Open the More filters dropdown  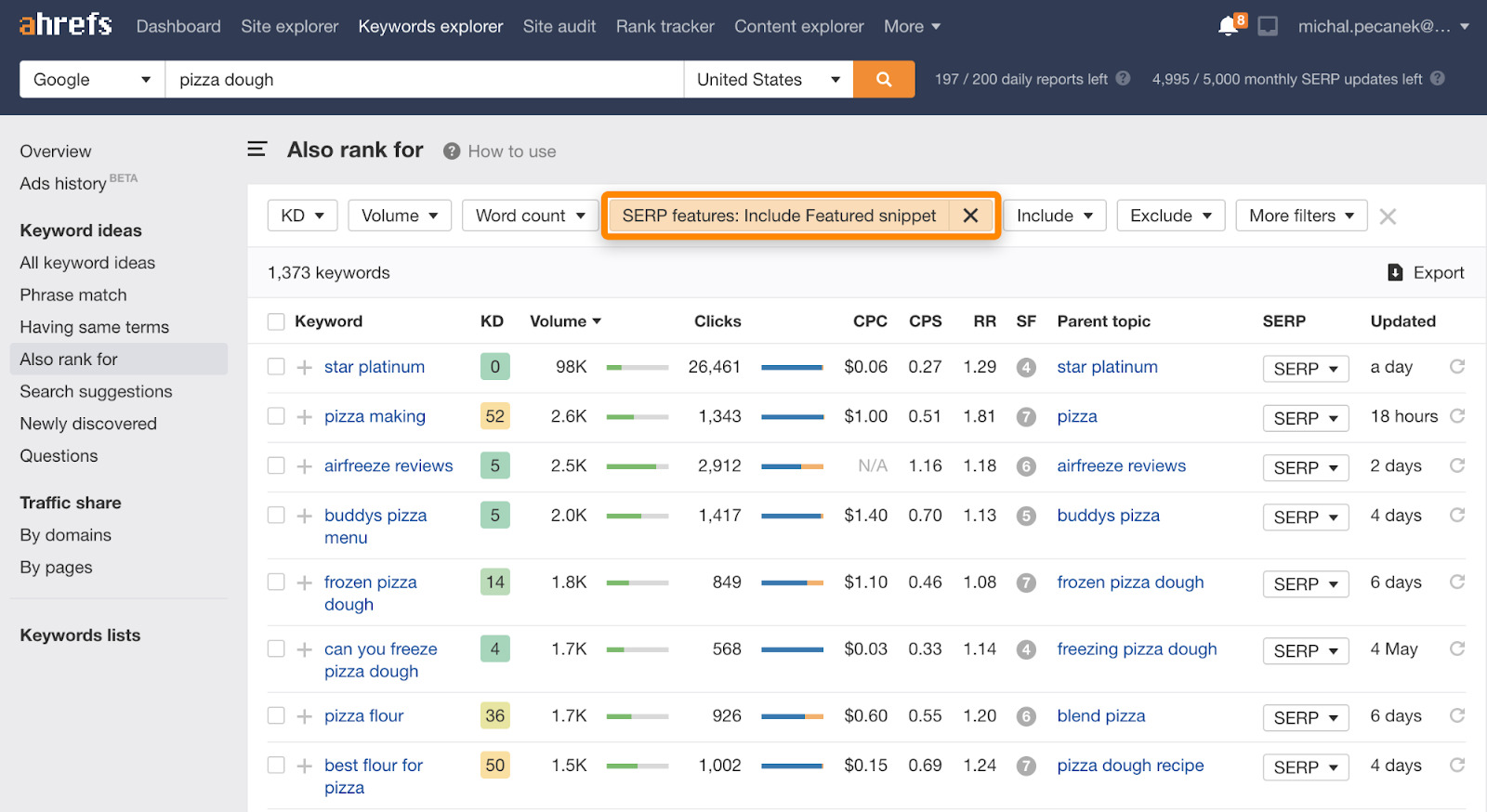[1300, 216]
